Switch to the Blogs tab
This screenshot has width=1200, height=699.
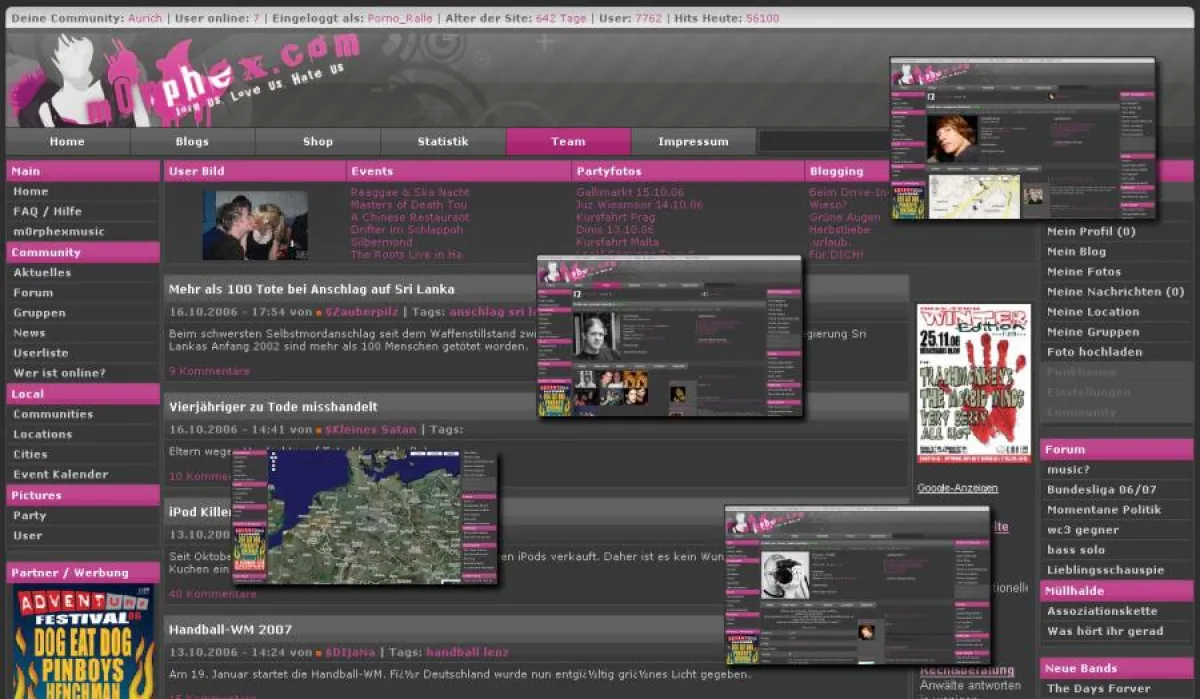pos(191,141)
